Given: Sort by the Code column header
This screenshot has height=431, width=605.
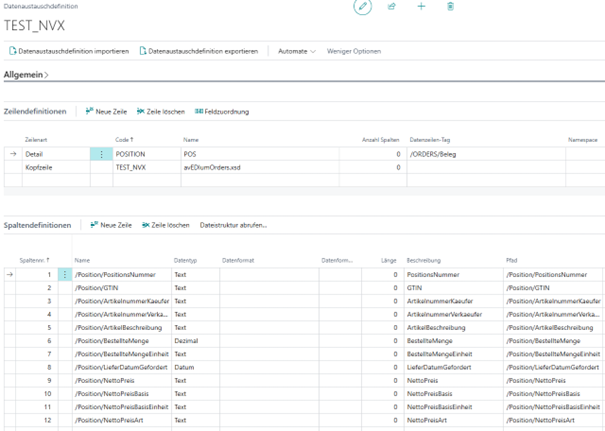Looking at the screenshot, I should [x=123, y=140].
